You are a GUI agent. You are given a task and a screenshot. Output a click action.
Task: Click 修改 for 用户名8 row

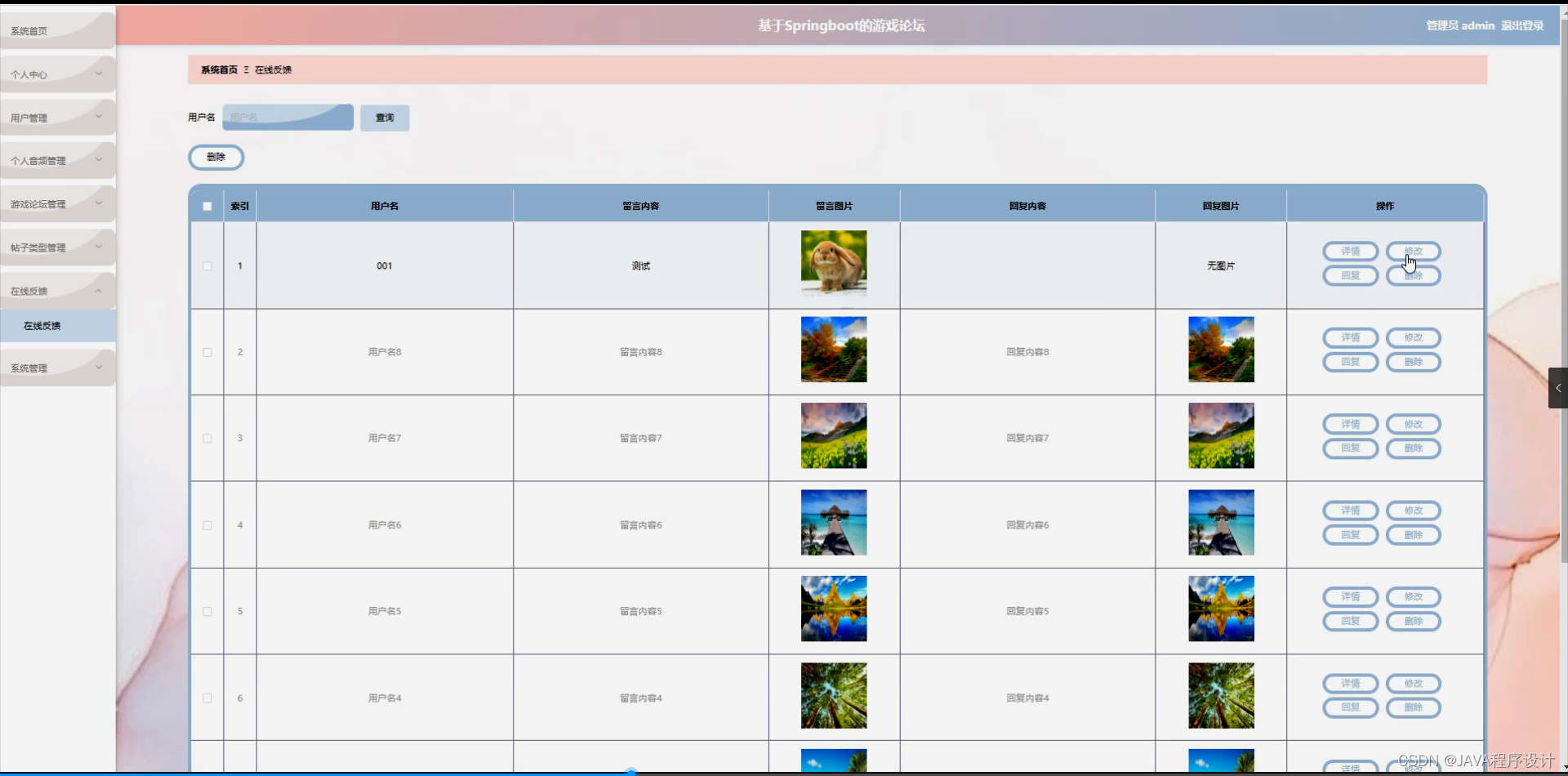pos(1414,337)
